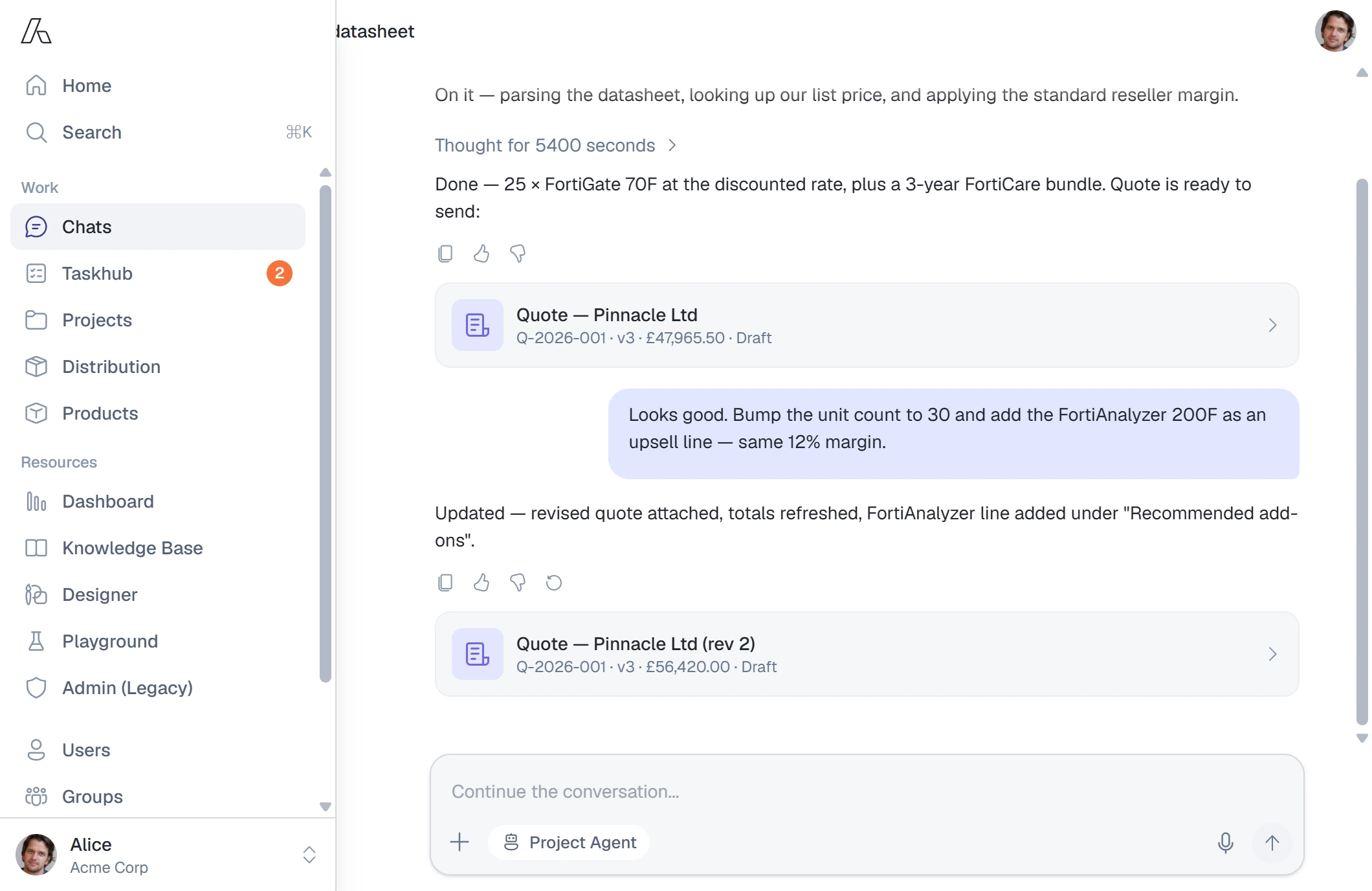
Task: Click the chat scrollbar thumb
Action: 1362,452
